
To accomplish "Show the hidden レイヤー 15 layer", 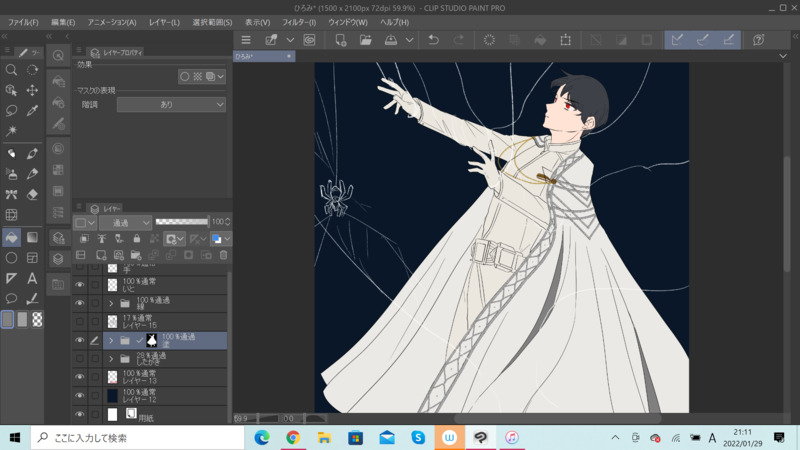I will (80, 322).
